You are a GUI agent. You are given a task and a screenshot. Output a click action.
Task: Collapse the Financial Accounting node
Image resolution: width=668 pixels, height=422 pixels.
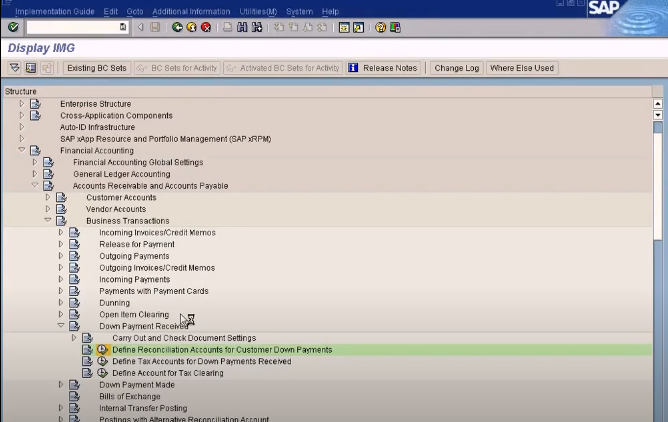pos(22,150)
